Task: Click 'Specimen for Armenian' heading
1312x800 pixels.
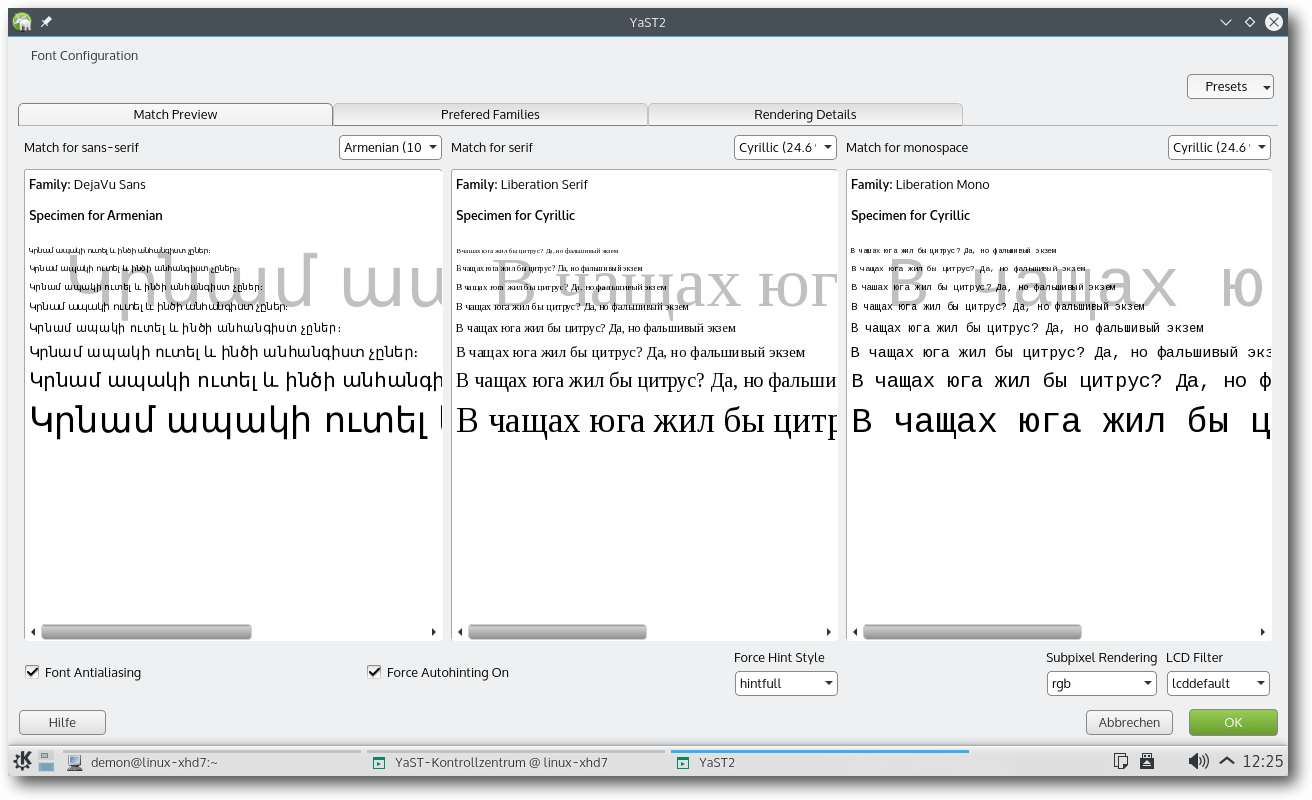Action: click(96, 215)
